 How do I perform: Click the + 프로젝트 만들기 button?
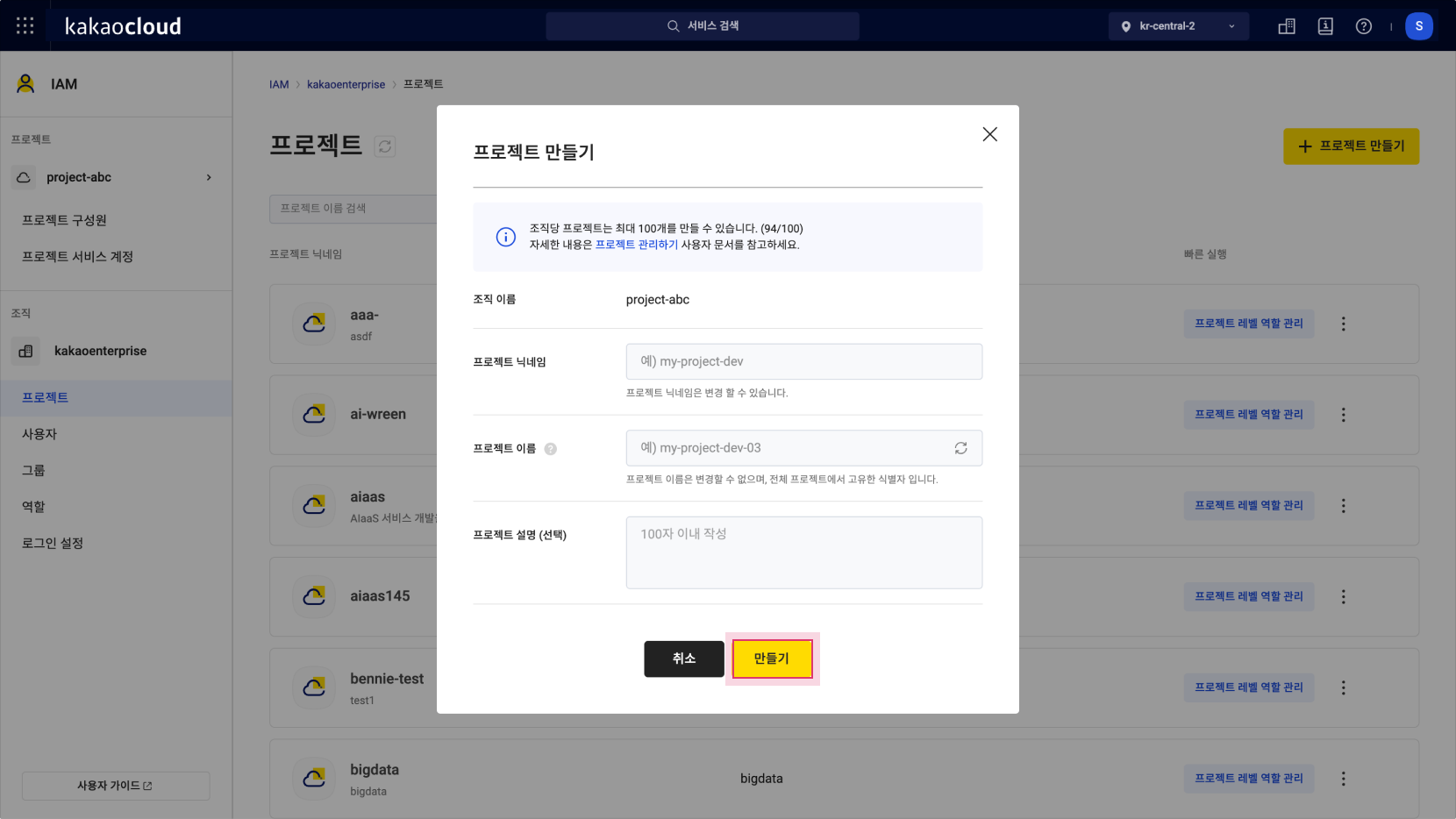click(x=1352, y=146)
